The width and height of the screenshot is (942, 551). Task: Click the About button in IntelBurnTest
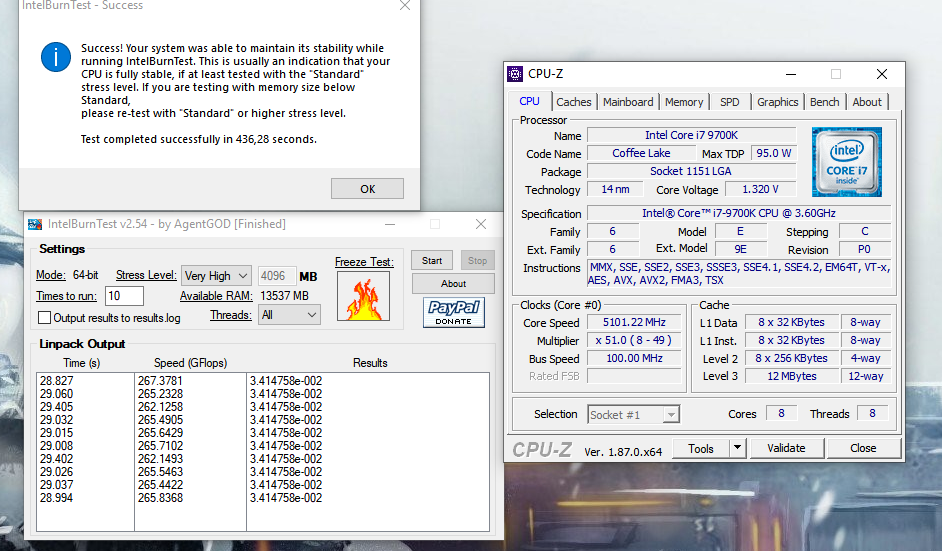coord(453,284)
